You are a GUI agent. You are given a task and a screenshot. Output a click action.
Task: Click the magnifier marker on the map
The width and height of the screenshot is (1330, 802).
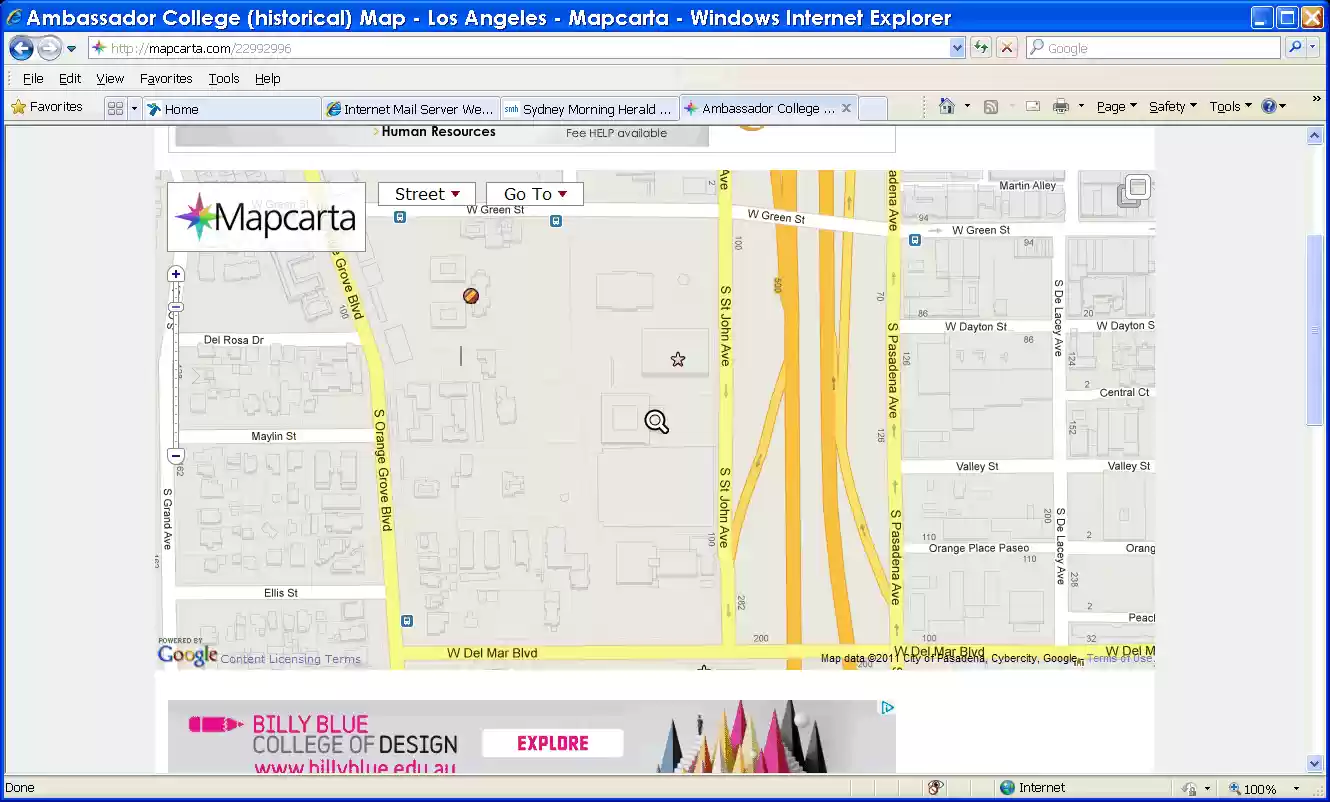(656, 422)
